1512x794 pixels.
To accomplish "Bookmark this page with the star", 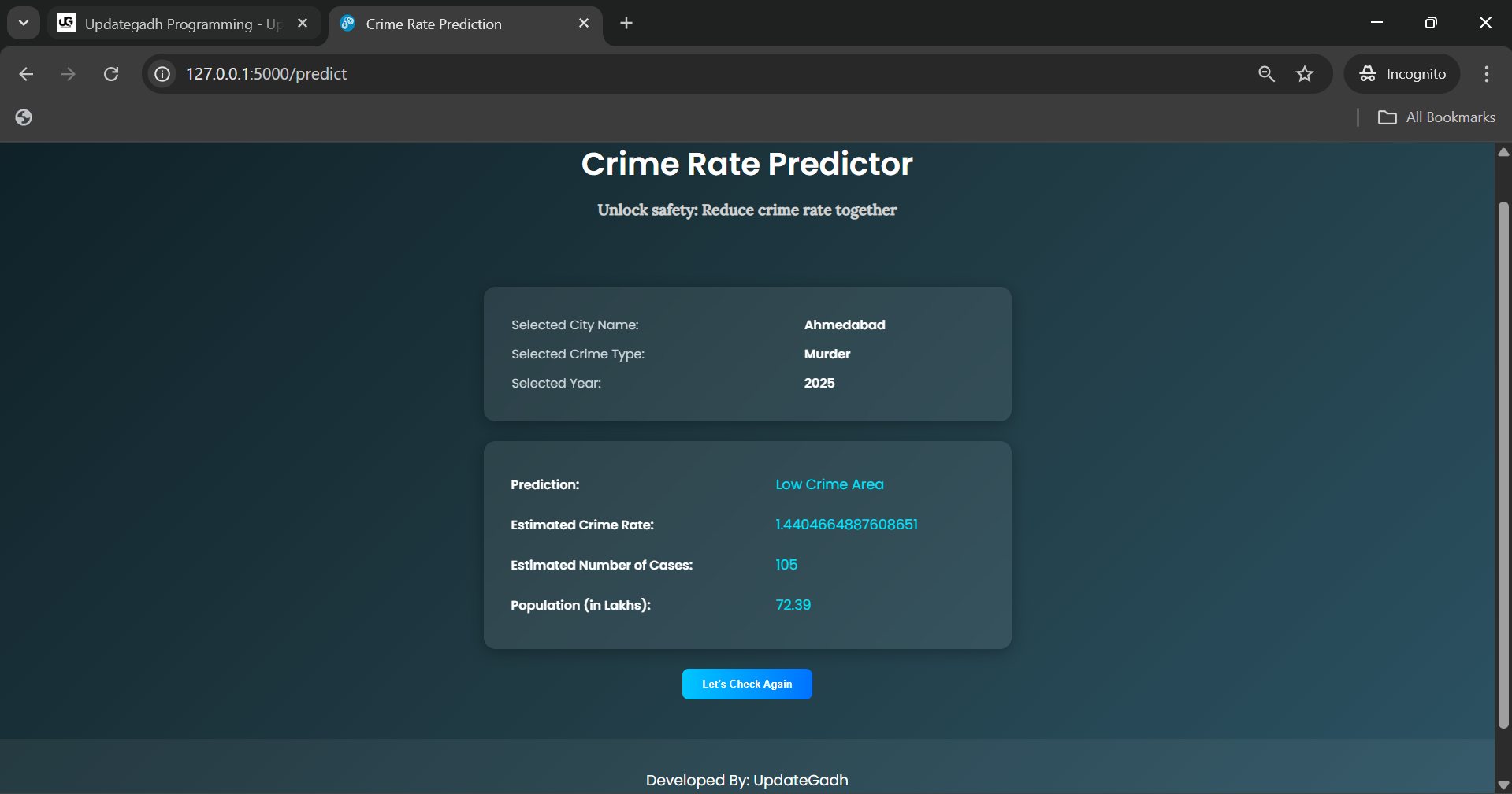I will (1305, 74).
